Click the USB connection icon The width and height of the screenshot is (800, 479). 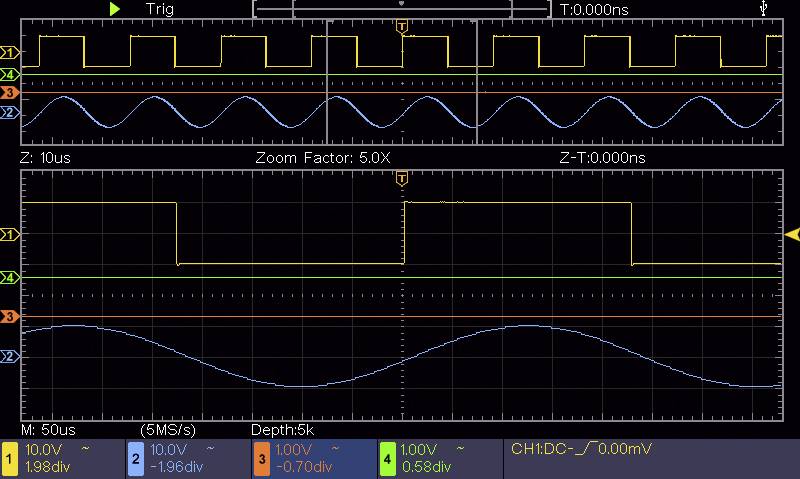(x=765, y=8)
